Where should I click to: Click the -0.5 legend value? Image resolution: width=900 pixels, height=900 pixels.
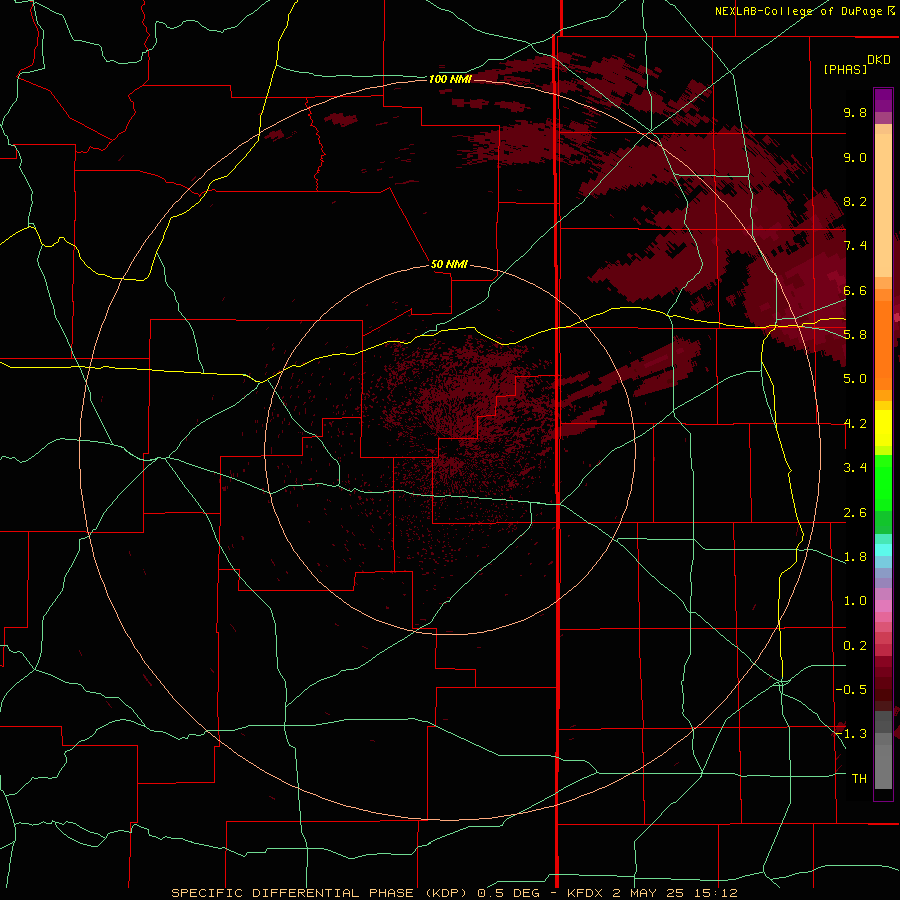tap(851, 690)
